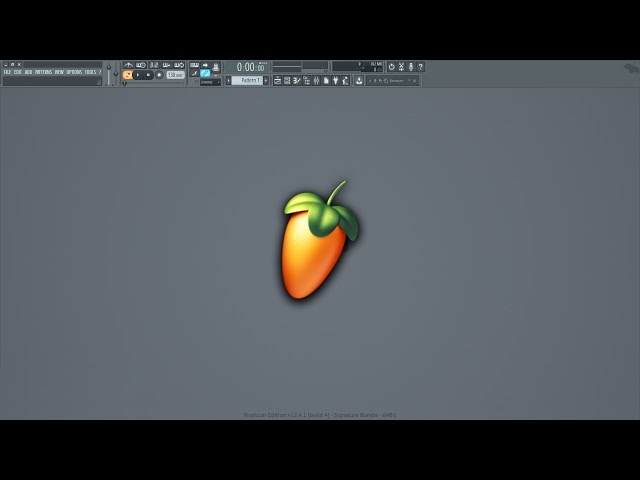Toggle loop recording
The height and width of the screenshot is (480, 640).
point(179,65)
